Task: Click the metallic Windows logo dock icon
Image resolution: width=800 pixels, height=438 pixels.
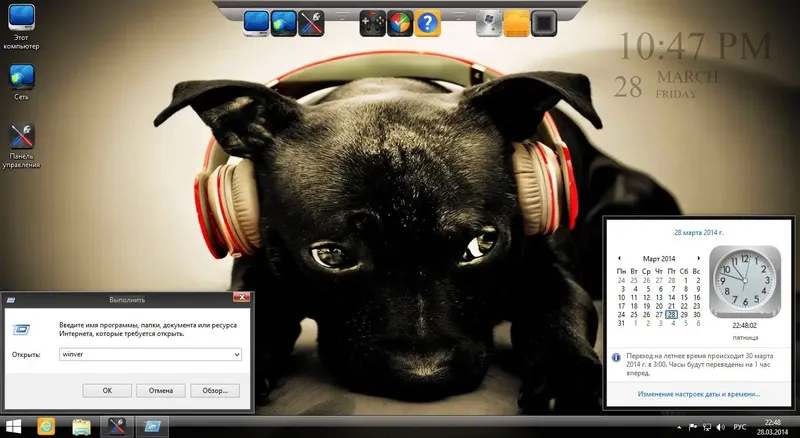Action: pos(489,23)
